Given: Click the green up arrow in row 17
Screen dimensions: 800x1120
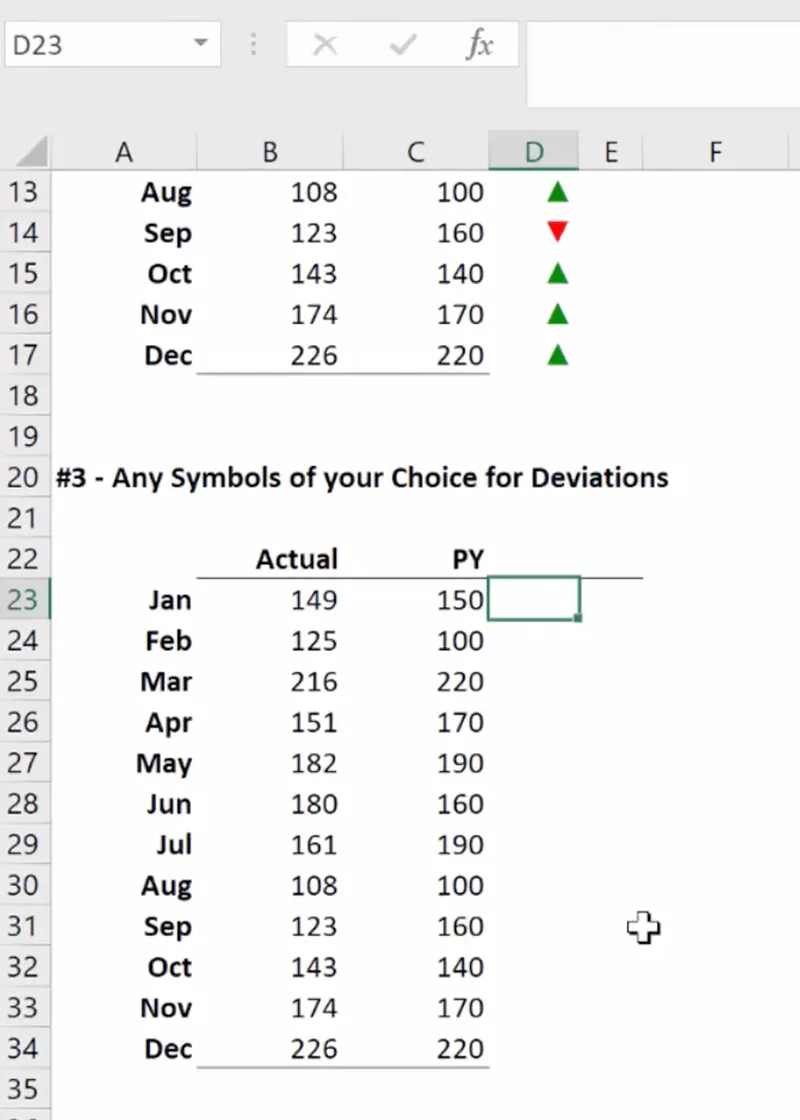Looking at the screenshot, I should pos(558,355).
